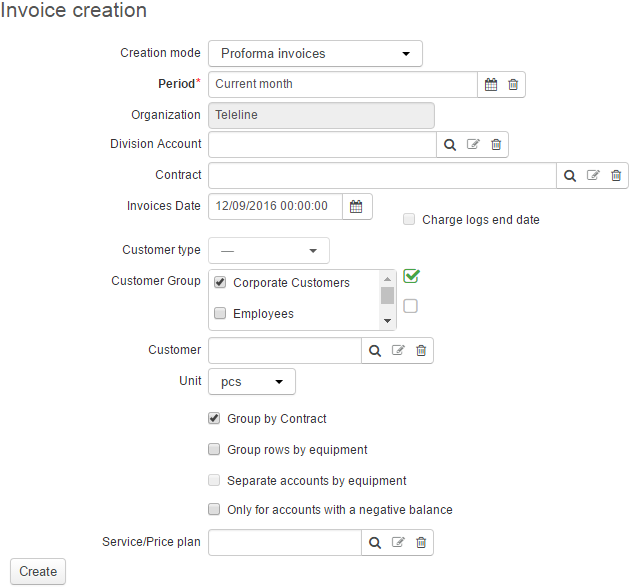Toggle the Charge logs end date checkbox
This screenshot has height=587, width=631.
pos(409,219)
